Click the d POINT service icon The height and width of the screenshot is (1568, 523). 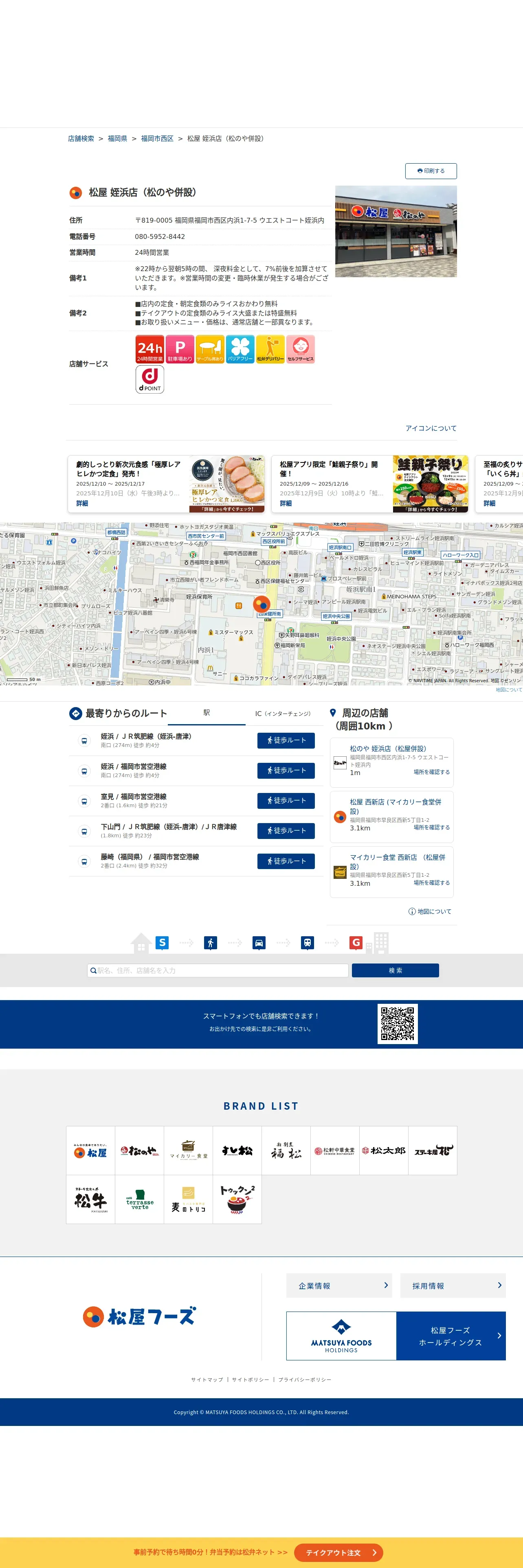click(x=150, y=379)
